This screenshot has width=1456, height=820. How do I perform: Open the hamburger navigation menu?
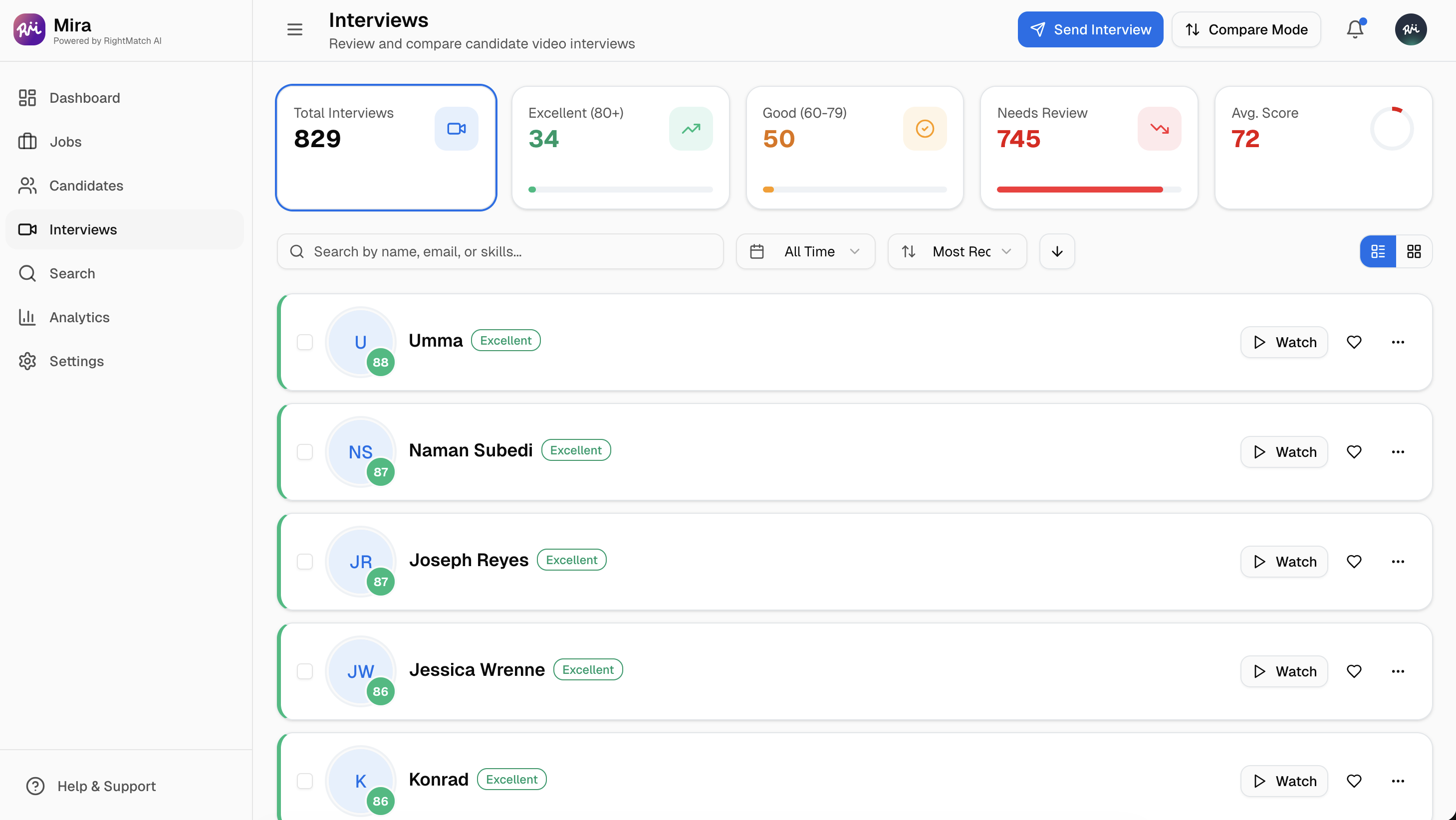(294, 29)
